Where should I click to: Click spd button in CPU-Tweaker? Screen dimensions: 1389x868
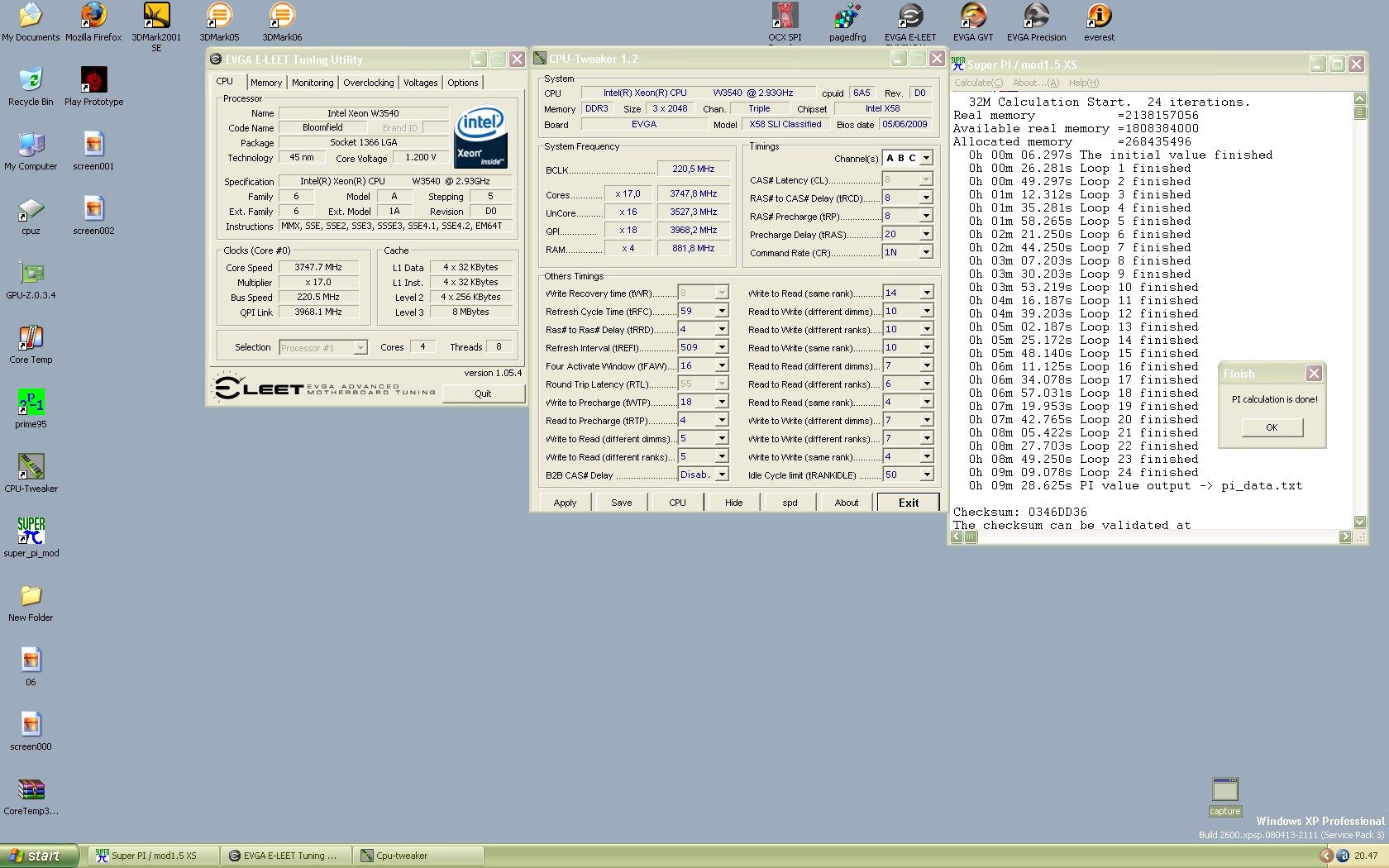coord(790,503)
